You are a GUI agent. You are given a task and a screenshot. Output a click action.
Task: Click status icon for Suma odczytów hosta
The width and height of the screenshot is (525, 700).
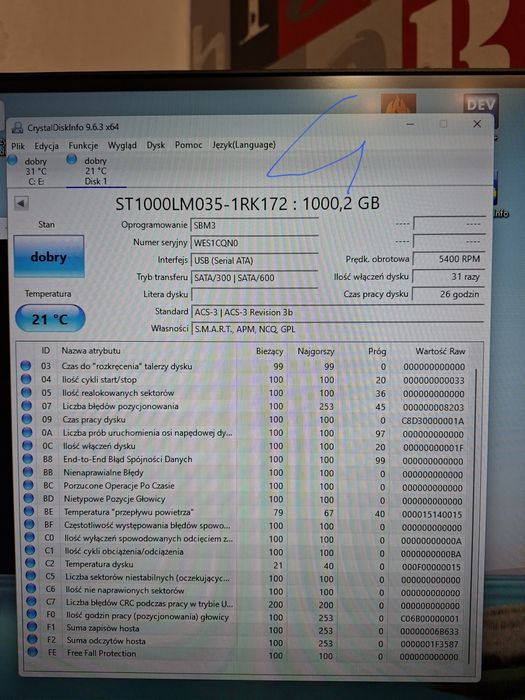[32, 640]
